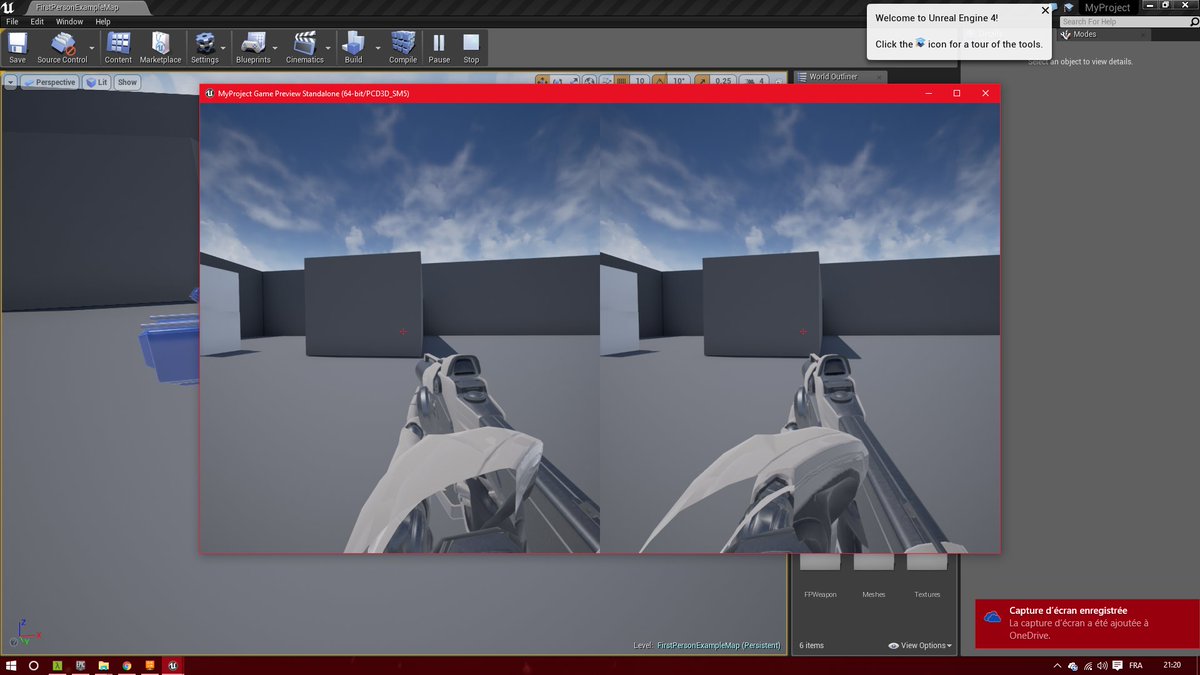Open the Edit menu
This screenshot has height=675, width=1200.
coord(37,21)
